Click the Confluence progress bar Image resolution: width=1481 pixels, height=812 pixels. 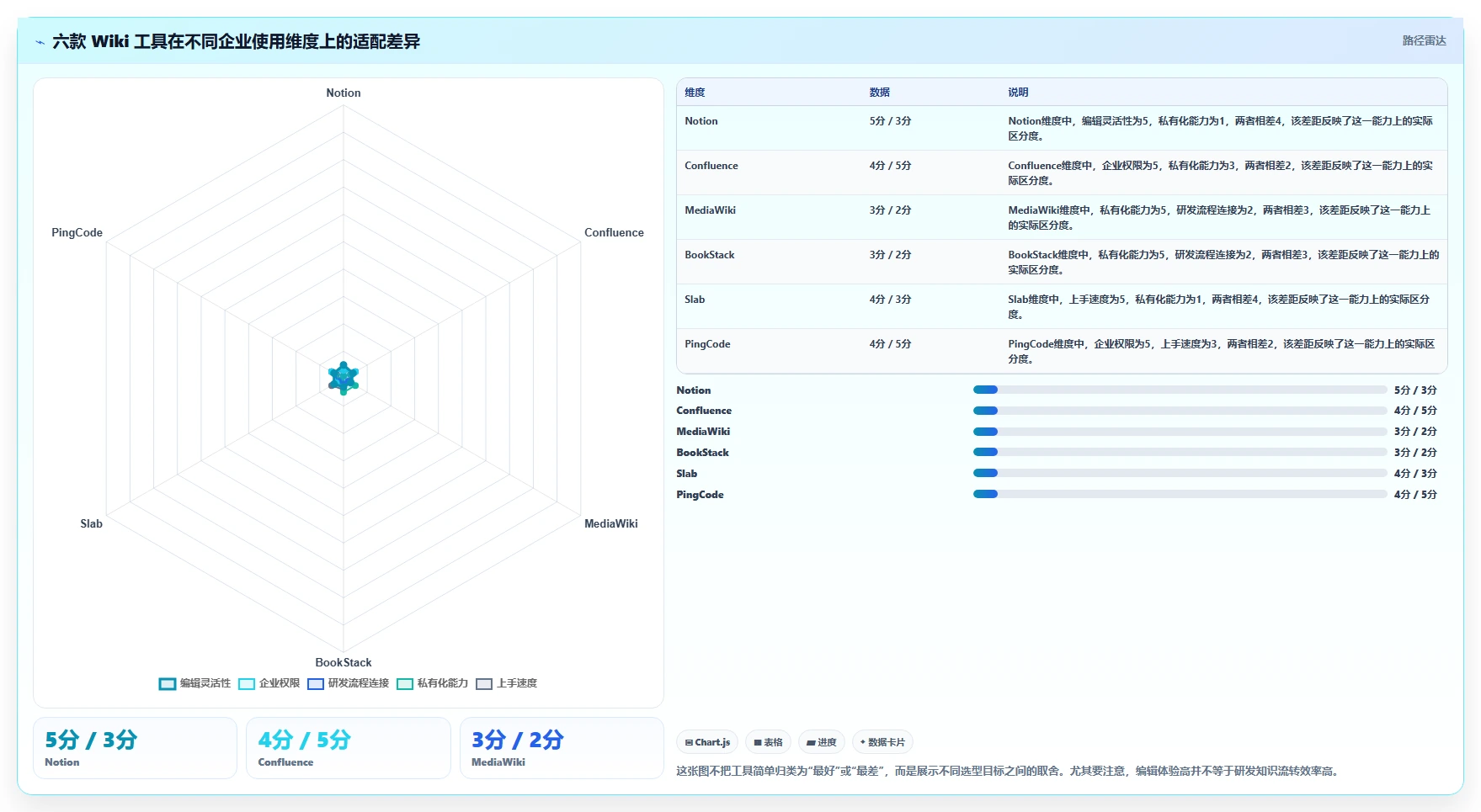click(x=1180, y=411)
